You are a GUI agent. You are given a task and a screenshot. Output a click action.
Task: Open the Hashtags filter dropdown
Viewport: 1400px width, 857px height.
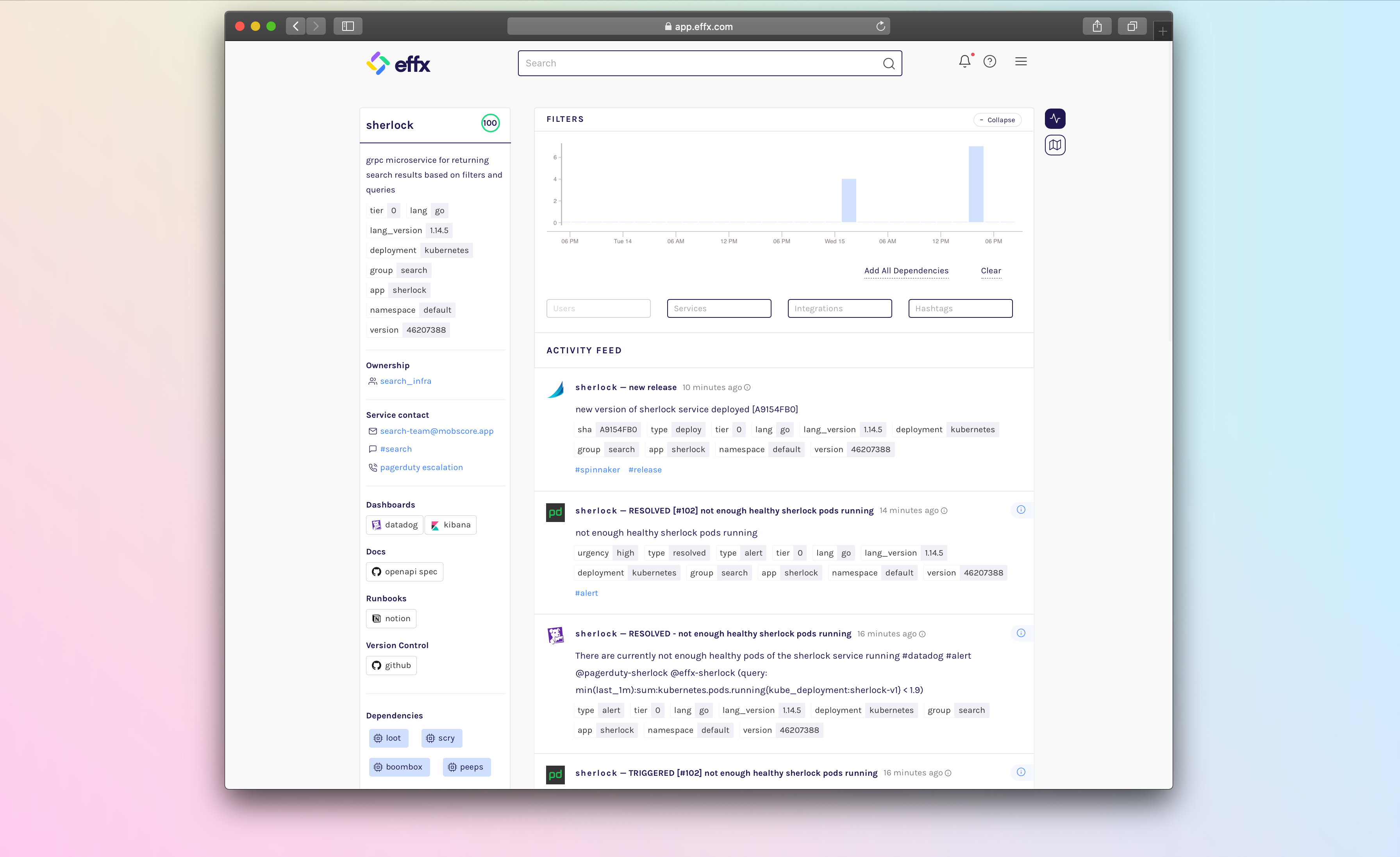[960, 308]
